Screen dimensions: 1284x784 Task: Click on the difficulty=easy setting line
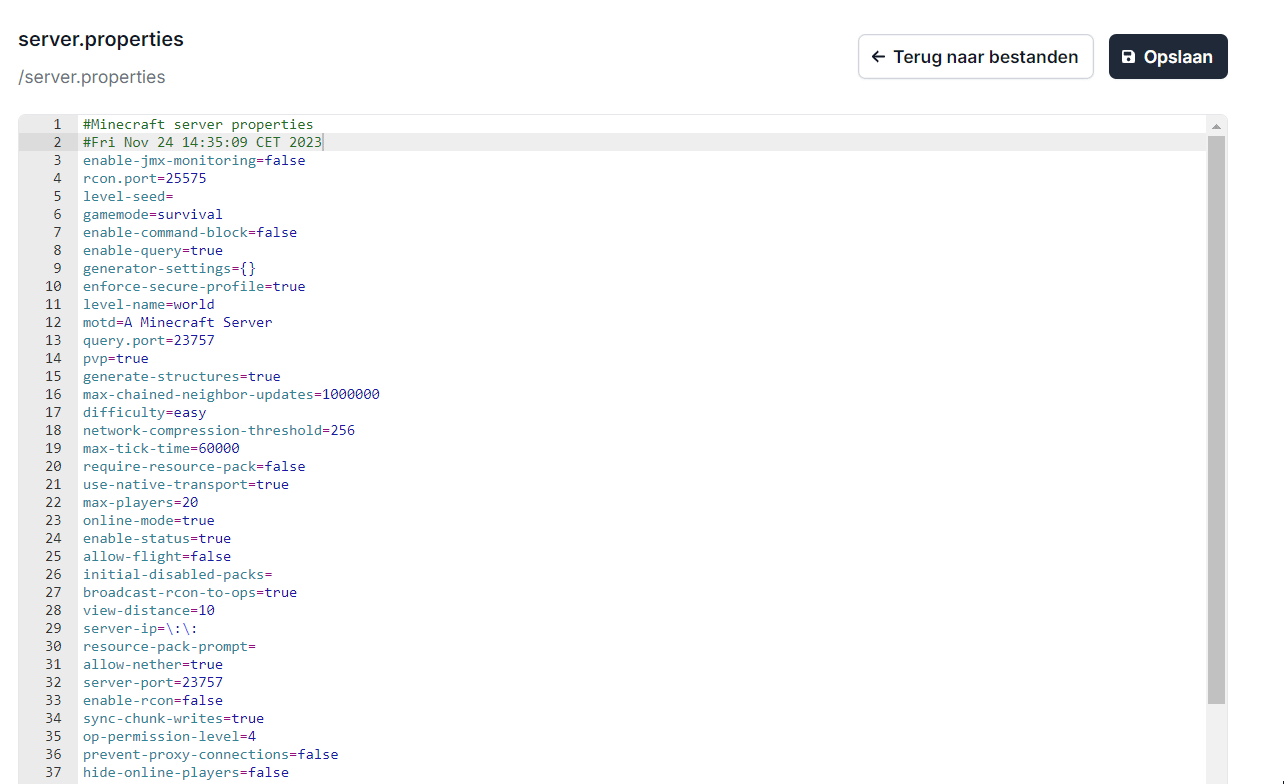(144, 412)
